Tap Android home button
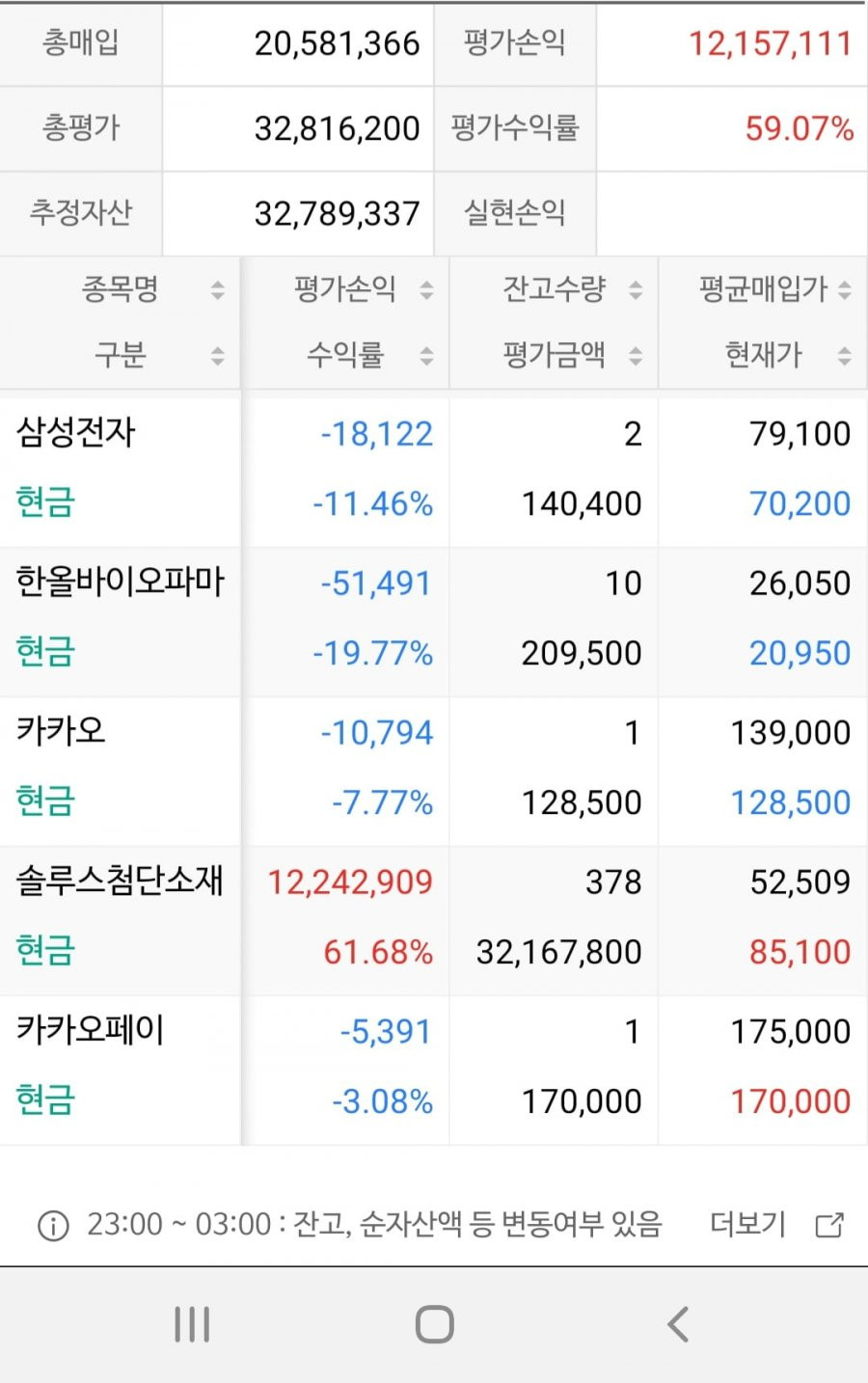868x1383 pixels. 434,1324
